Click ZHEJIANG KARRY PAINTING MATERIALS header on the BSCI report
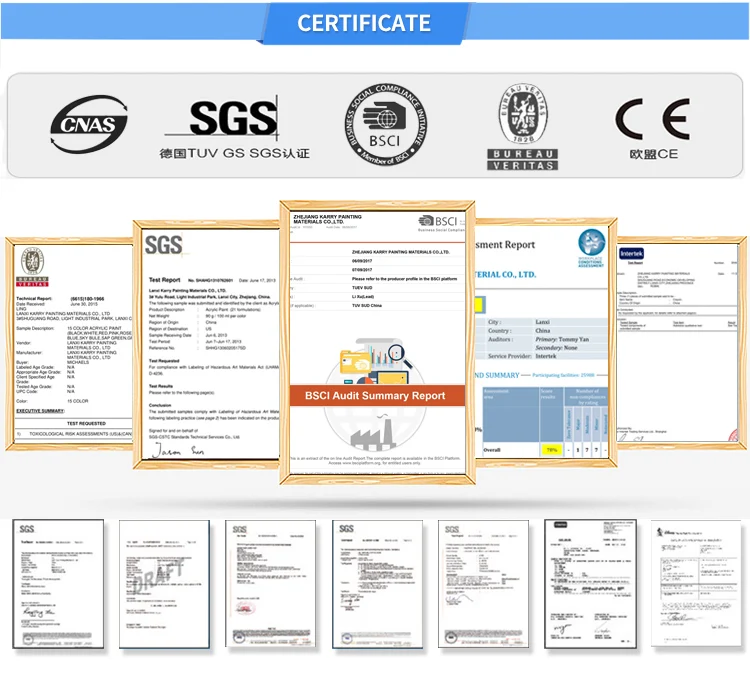Viewport: 750px width, 690px height. tap(328, 219)
